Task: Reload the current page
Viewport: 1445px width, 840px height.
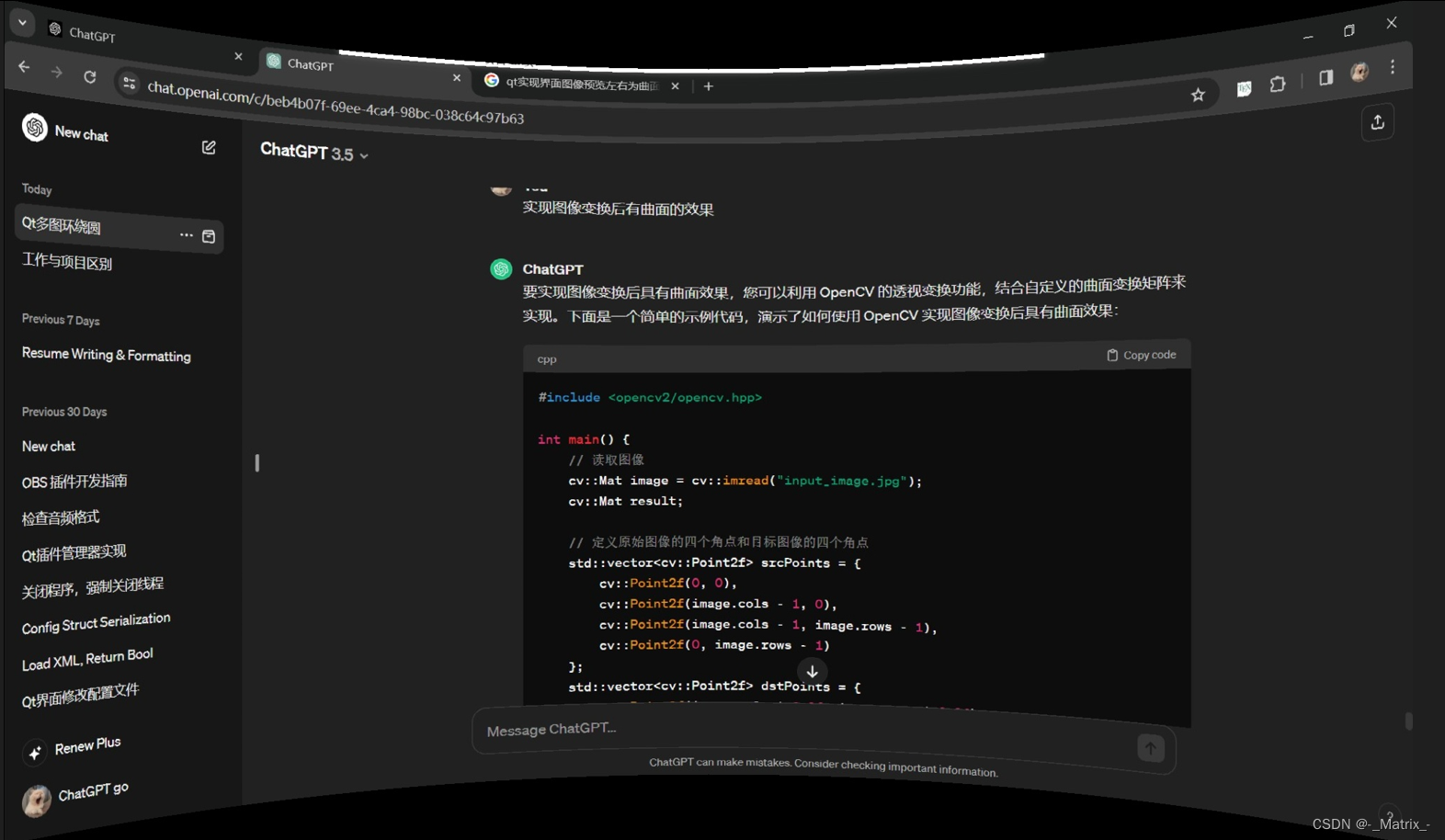Action: point(89,77)
